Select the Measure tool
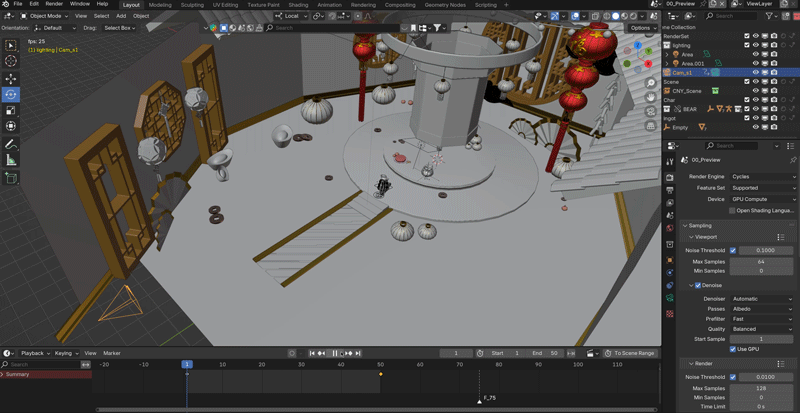The image size is (800, 413). 11,160
